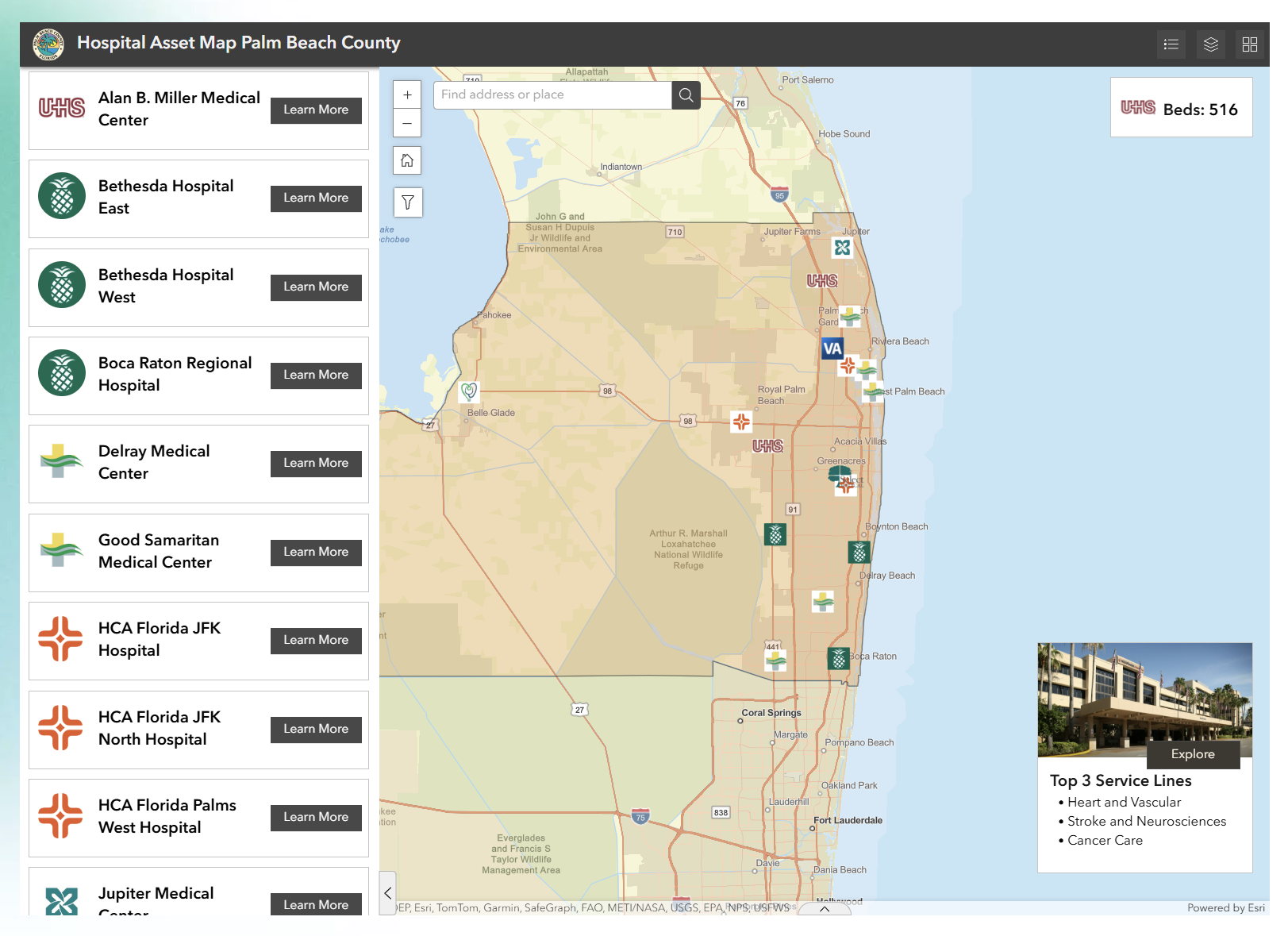This screenshot has width=1288, height=936.
Task: Click the Jupiter Medical Center logo in sidebar
Action: coord(61,900)
